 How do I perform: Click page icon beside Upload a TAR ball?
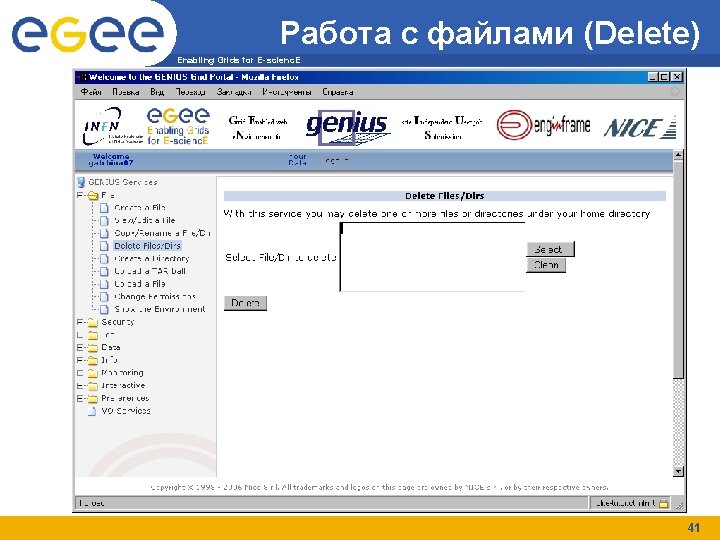pos(104,271)
